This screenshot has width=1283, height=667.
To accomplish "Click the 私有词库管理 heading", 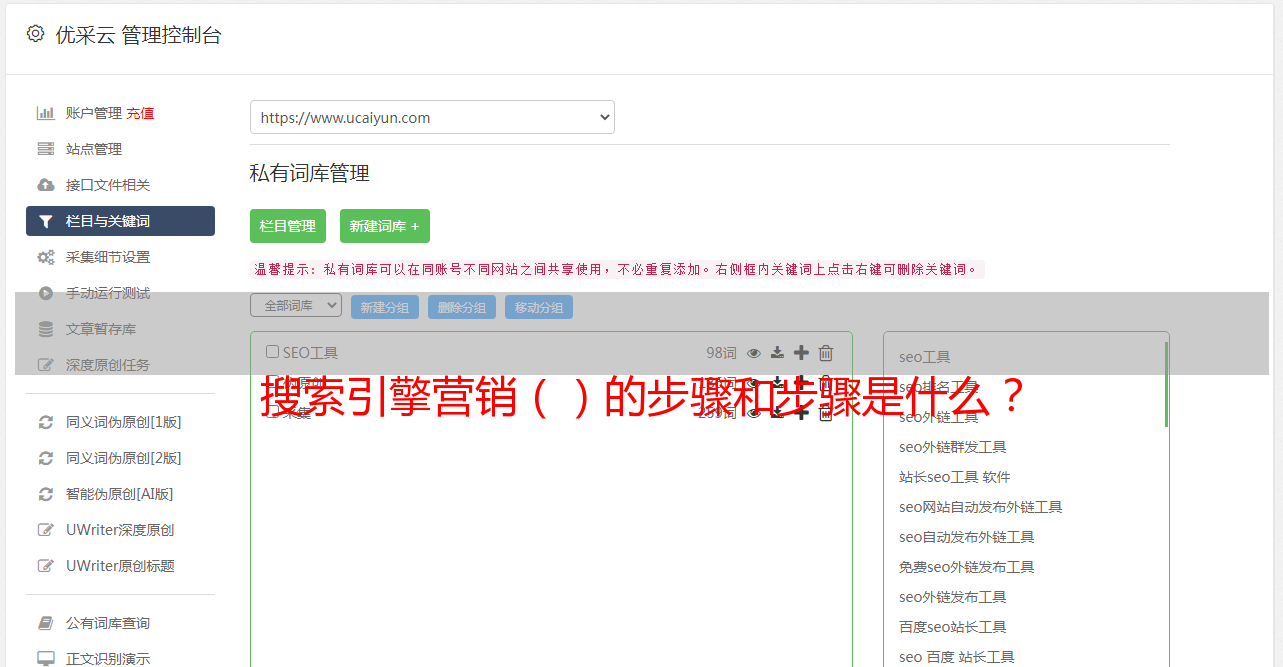I will pos(310,173).
